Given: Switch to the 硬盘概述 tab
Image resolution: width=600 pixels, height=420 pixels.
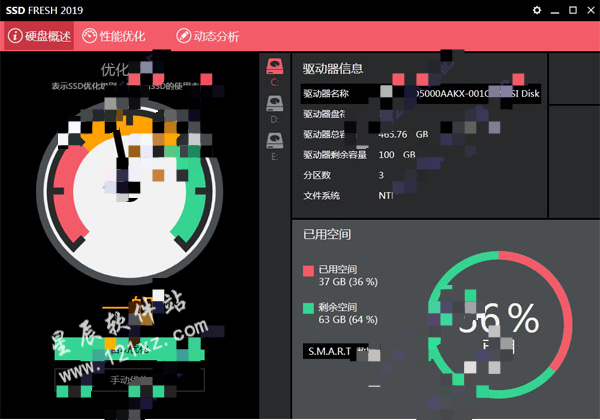Looking at the screenshot, I should pyautogui.click(x=39, y=36).
